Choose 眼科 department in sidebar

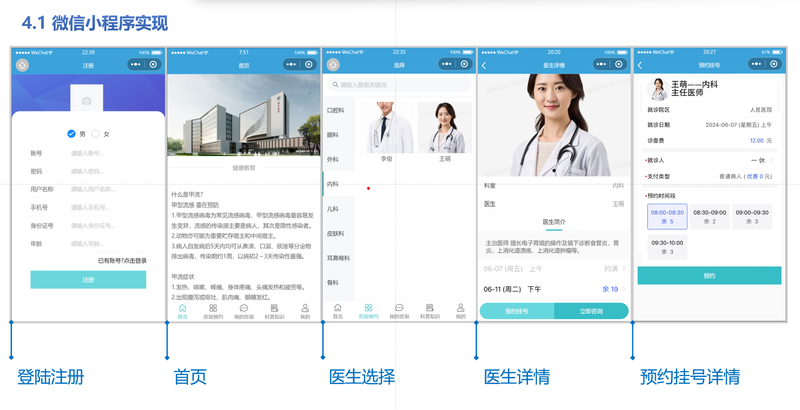point(339,135)
